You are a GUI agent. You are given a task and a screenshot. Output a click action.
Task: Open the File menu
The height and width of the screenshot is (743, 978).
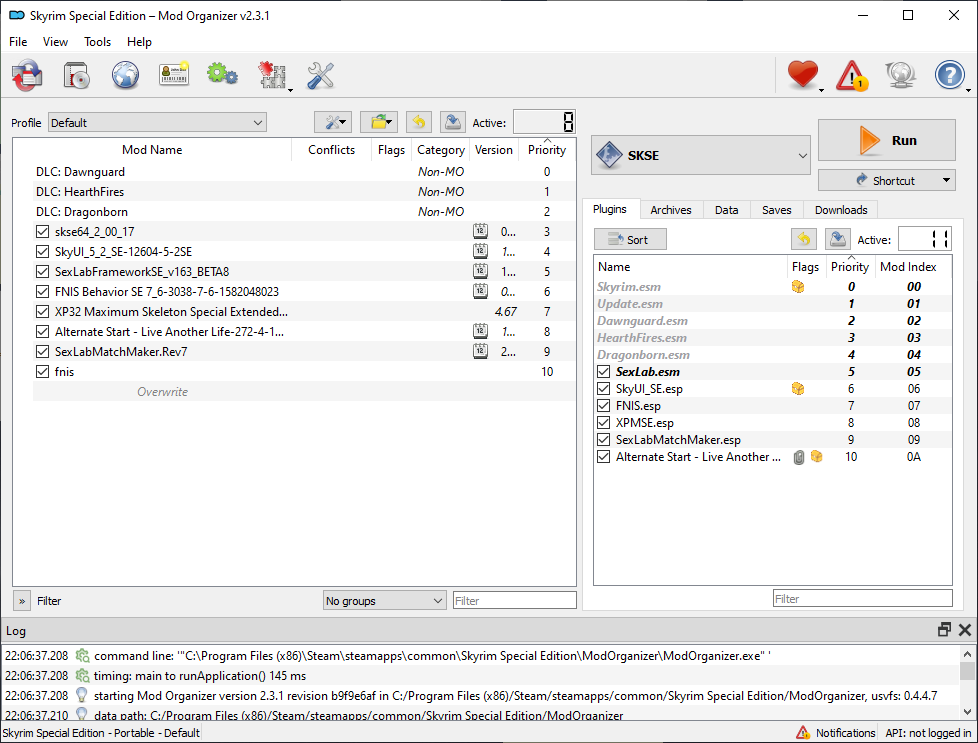pos(18,42)
